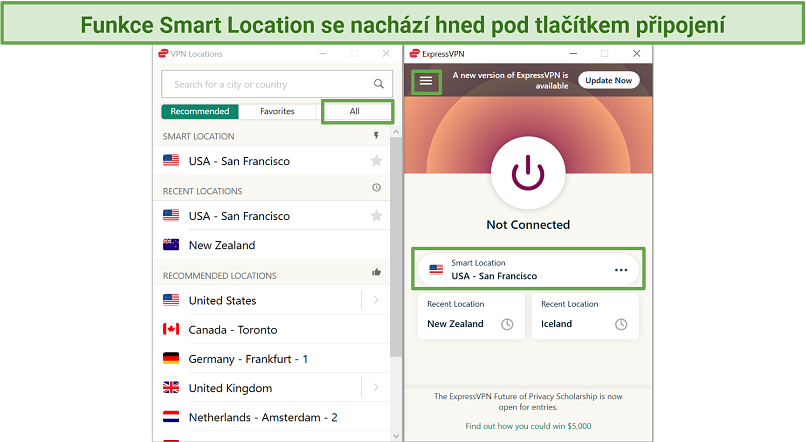Screen dimensions: 806x442
Task: Click the clock icon beside New Zealand card
Action: 507,324
